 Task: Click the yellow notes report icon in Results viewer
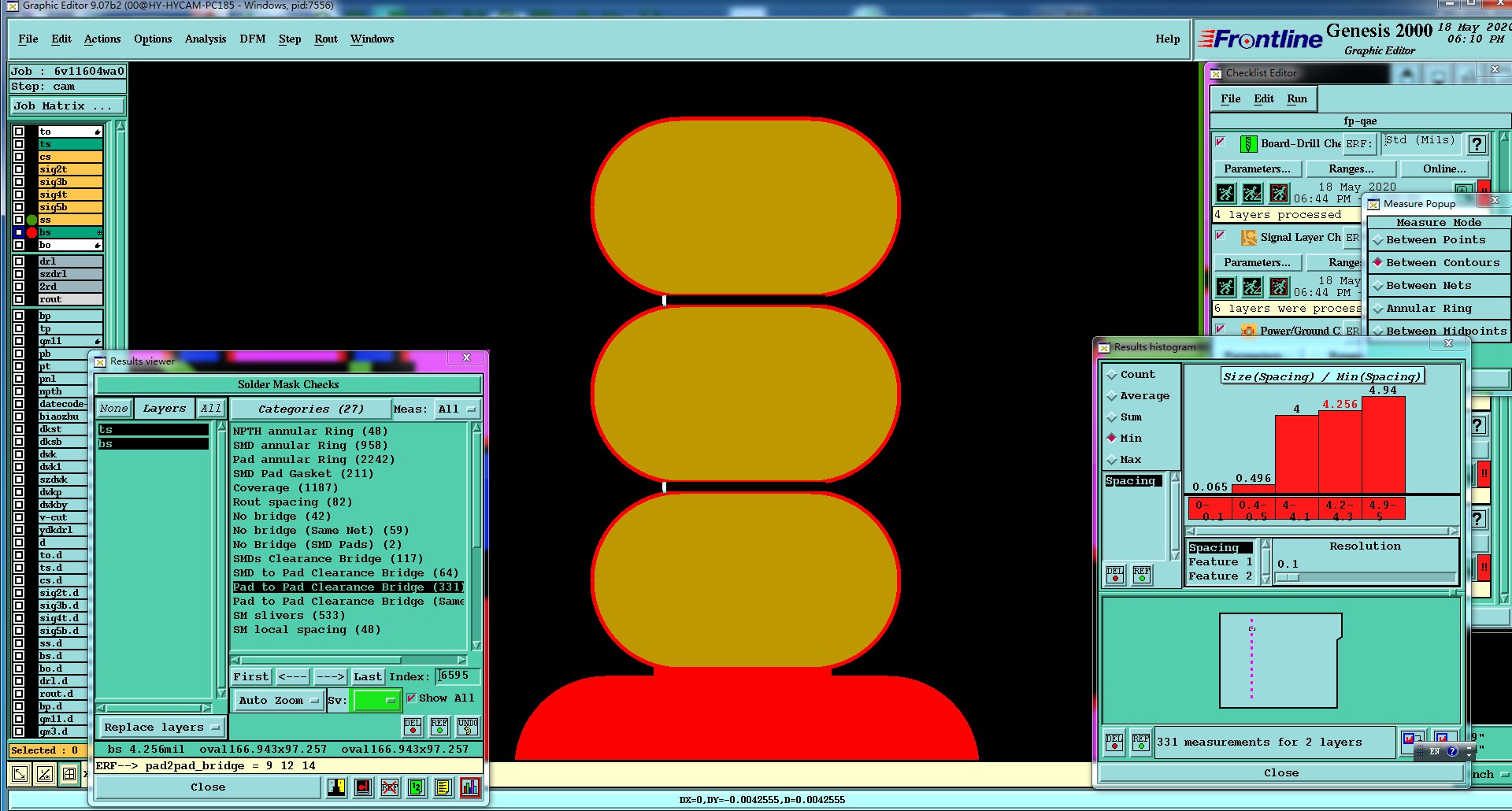tap(443, 787)
